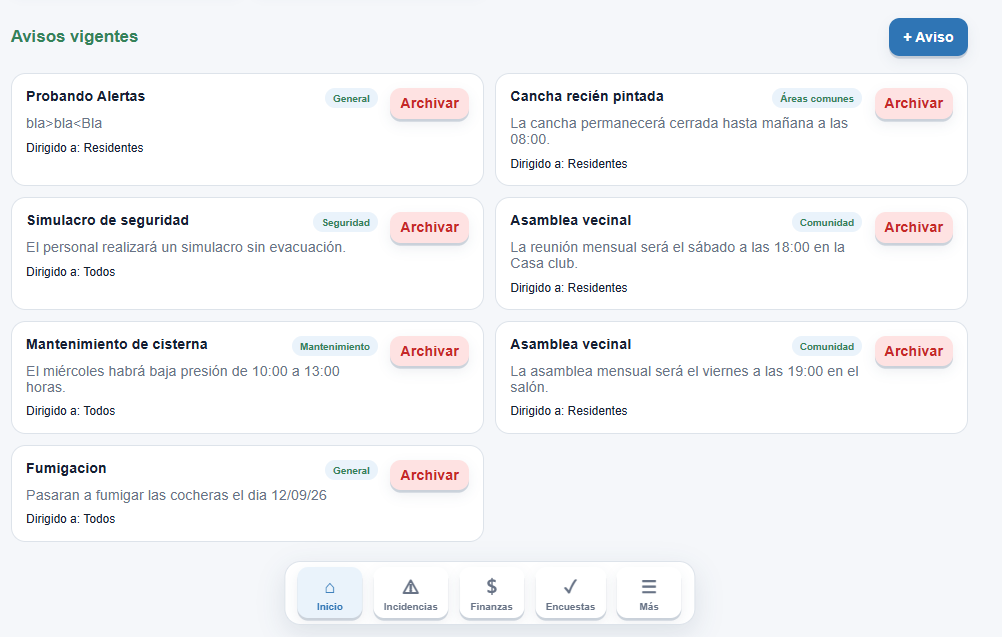Open the Mantenimiento de cisterna notice title

tap(117, 344)
